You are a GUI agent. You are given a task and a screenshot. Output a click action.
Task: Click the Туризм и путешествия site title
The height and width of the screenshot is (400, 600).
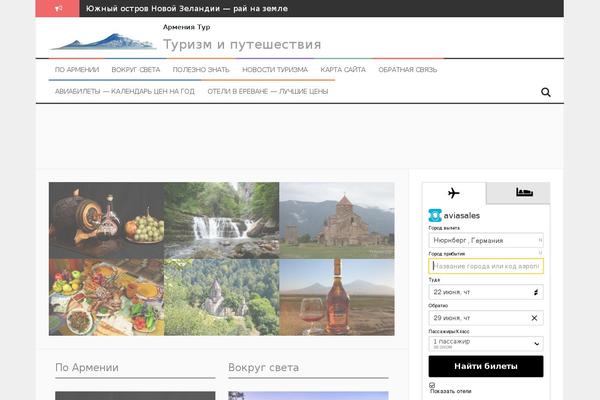pyautogui.click(x=242, y=44)
